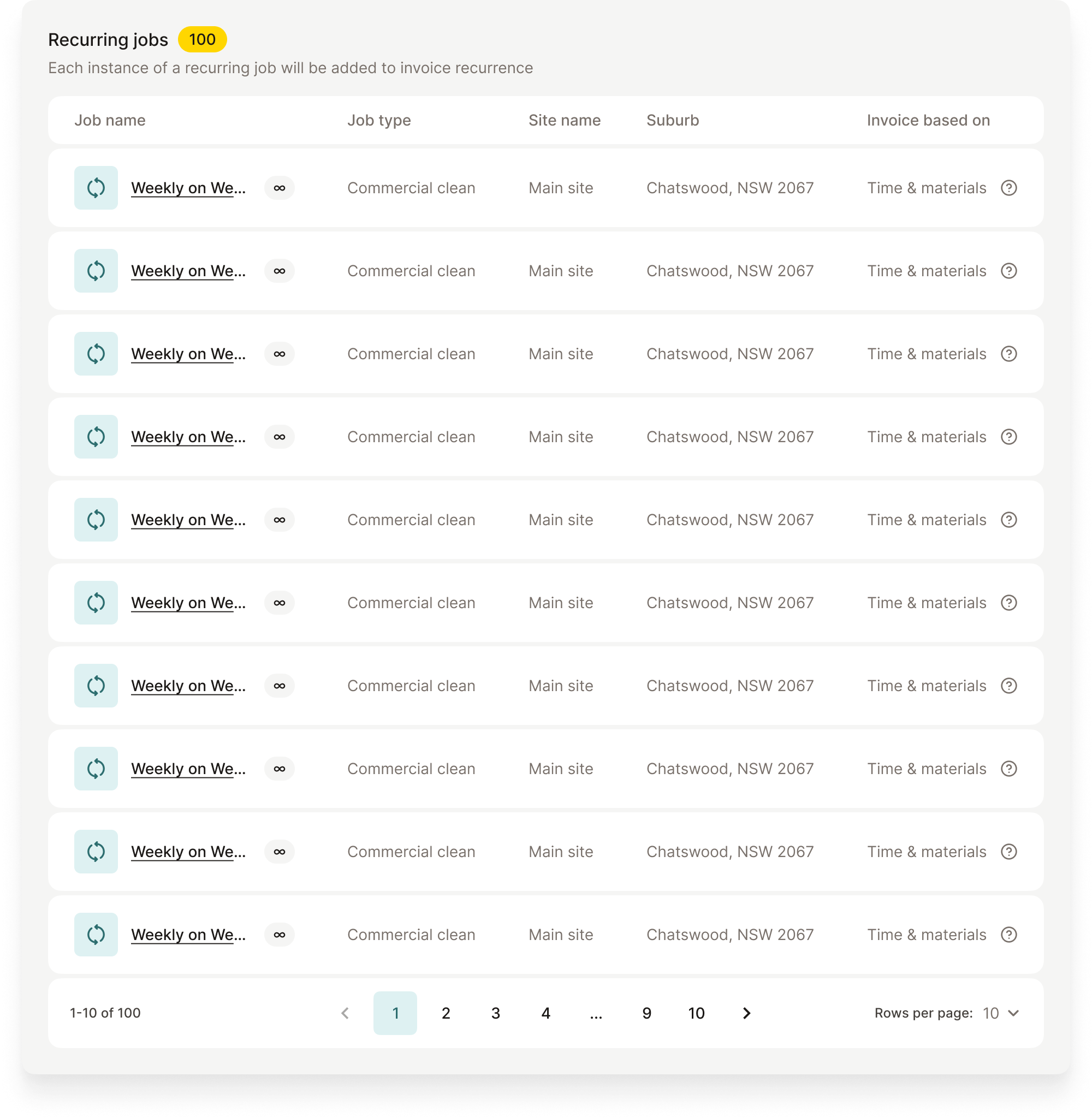Click the previous page left chevron

pyautogui.click(x=345, y=1013)
